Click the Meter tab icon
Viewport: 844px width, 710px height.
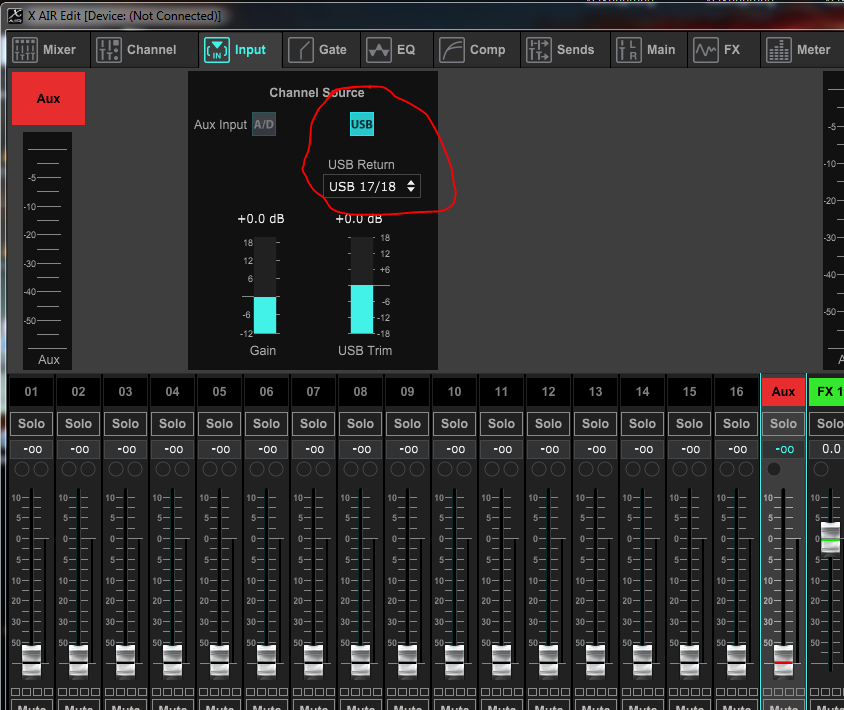click(x=779, y=50)
